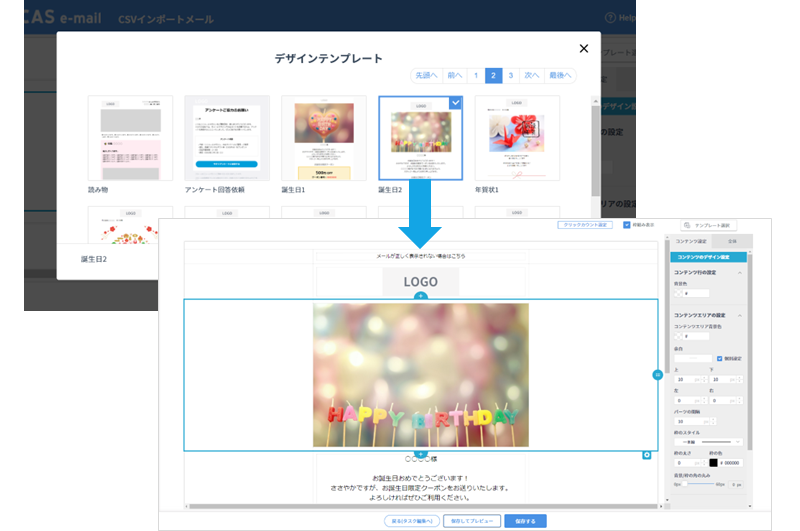Click the 右 margin stepper arrows
This screenshot has height=531, width=800.
pos(740,400)
